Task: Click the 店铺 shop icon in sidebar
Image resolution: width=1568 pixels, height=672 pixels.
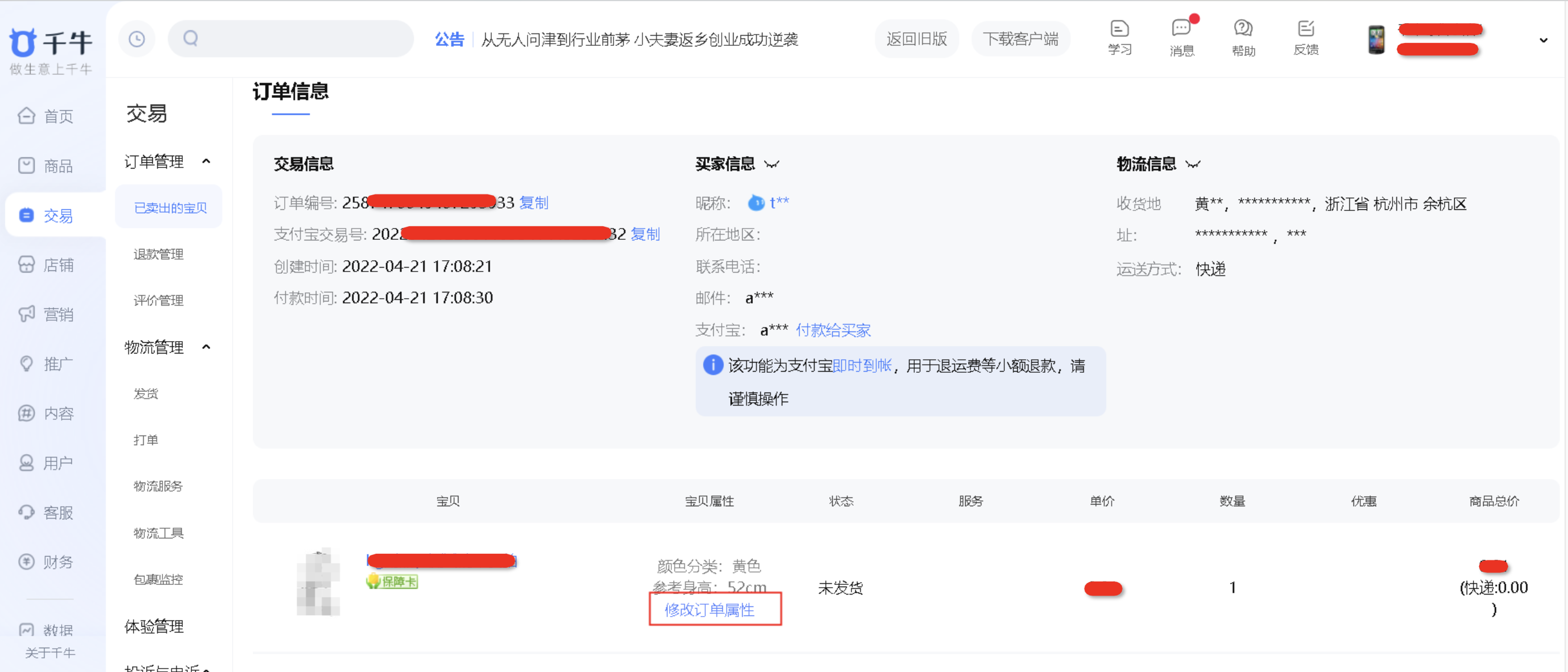Action: pyautogui.click(x=26, y=265)
